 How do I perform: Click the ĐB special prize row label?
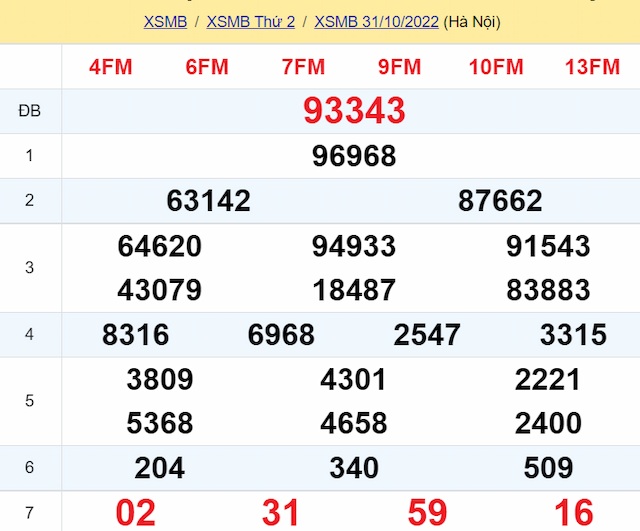[30, 111]
